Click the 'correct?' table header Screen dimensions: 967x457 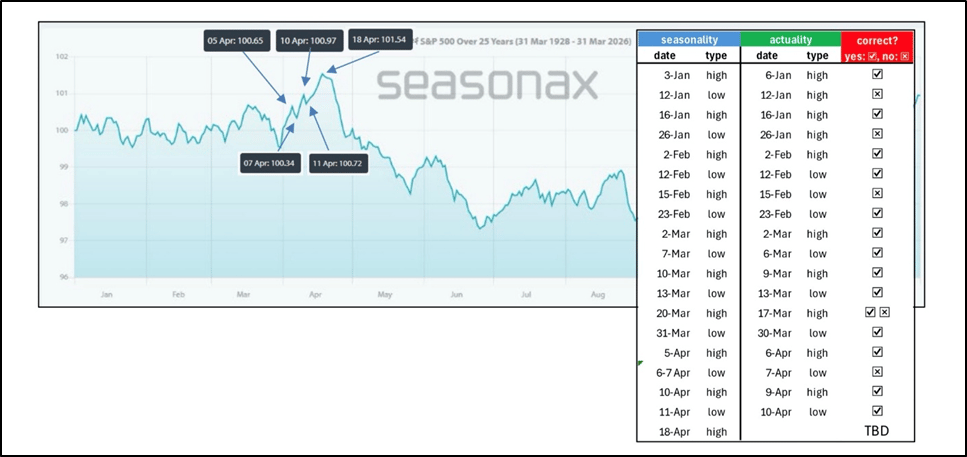tap(878, 40)
